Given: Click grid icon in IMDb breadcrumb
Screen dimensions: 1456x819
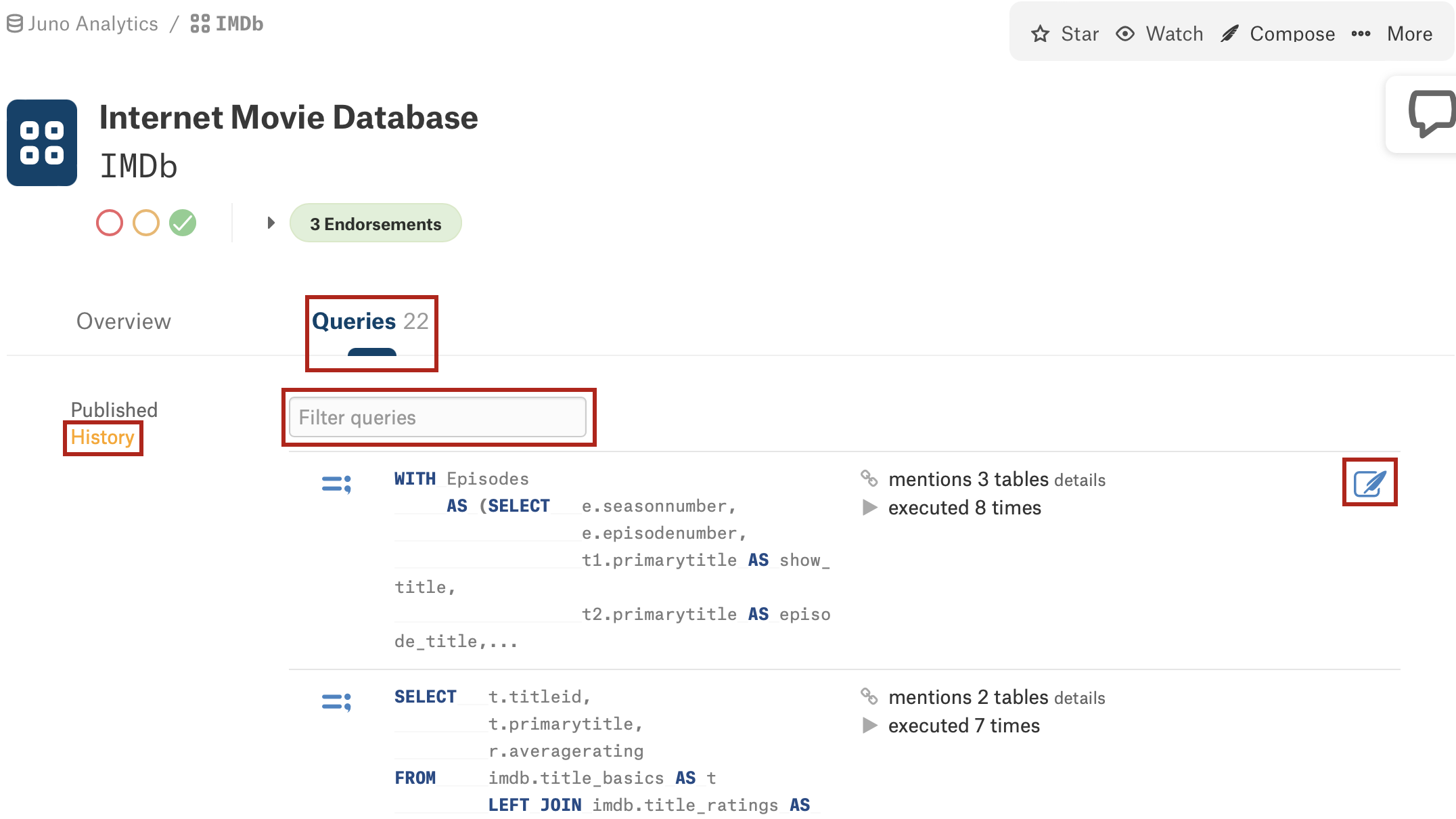Looking at the screenshot, I should [200, 24].
